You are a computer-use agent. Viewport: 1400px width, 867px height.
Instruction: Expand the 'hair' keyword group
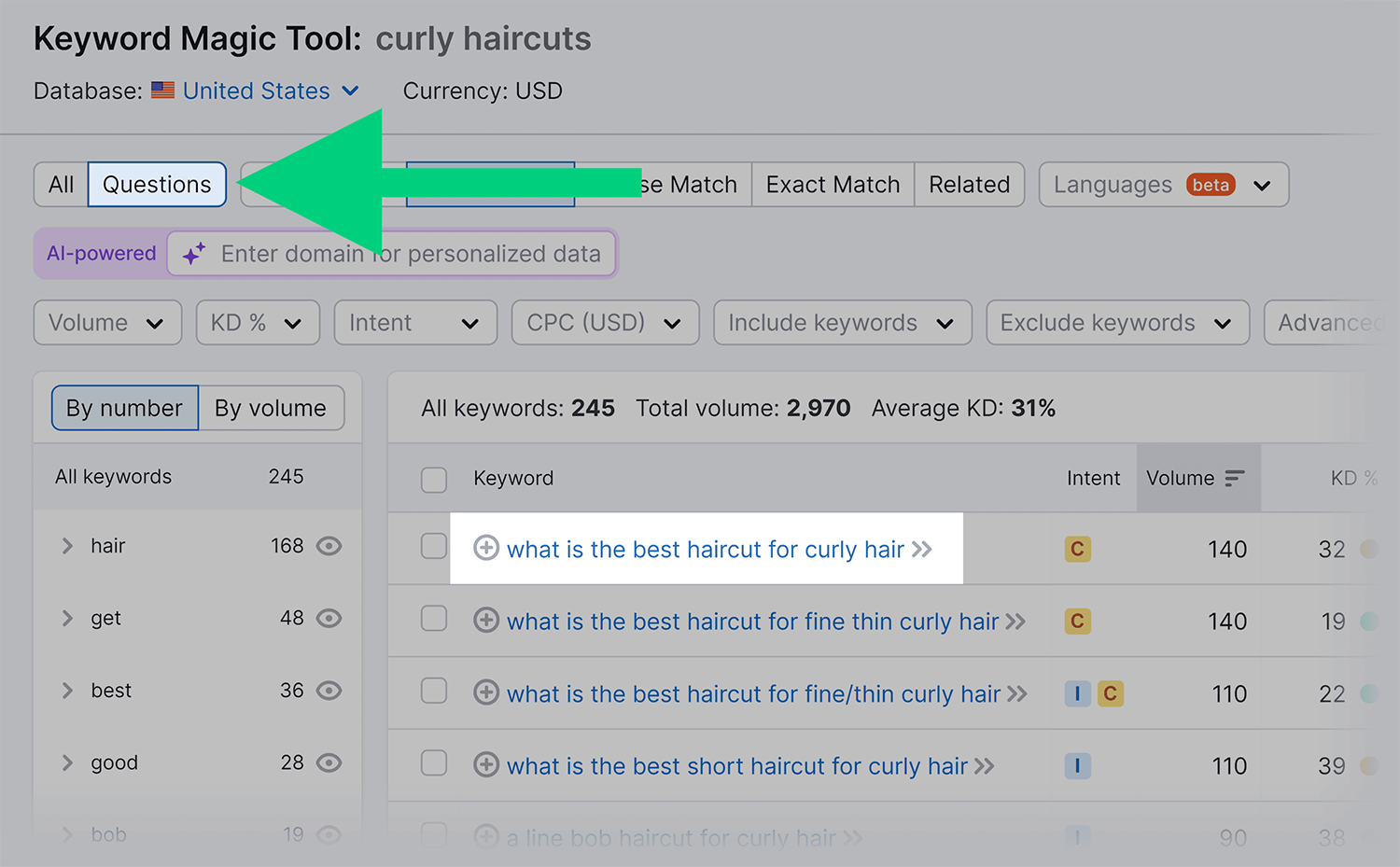point(67,546)
